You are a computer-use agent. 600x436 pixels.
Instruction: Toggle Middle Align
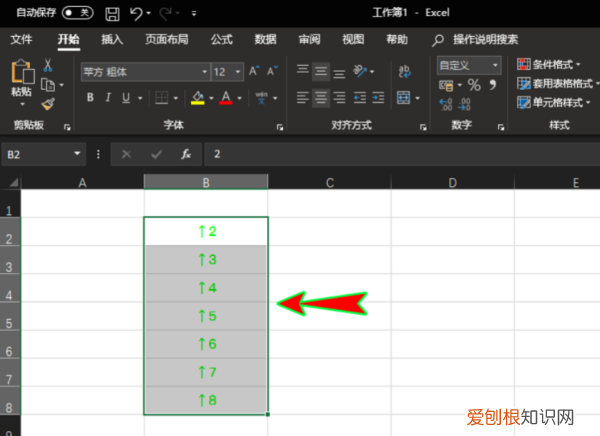click(x=321, y=71)
